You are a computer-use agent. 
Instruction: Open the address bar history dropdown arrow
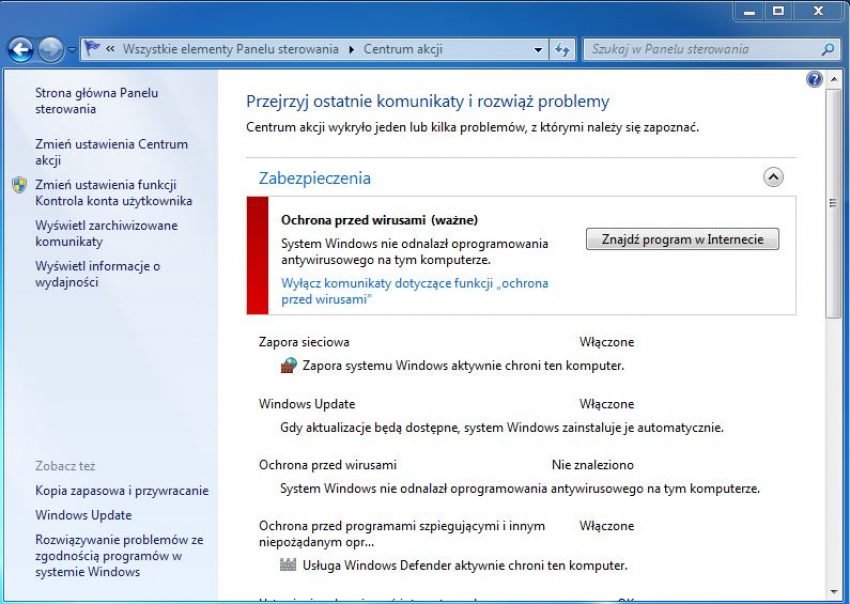tap(538, 49)
